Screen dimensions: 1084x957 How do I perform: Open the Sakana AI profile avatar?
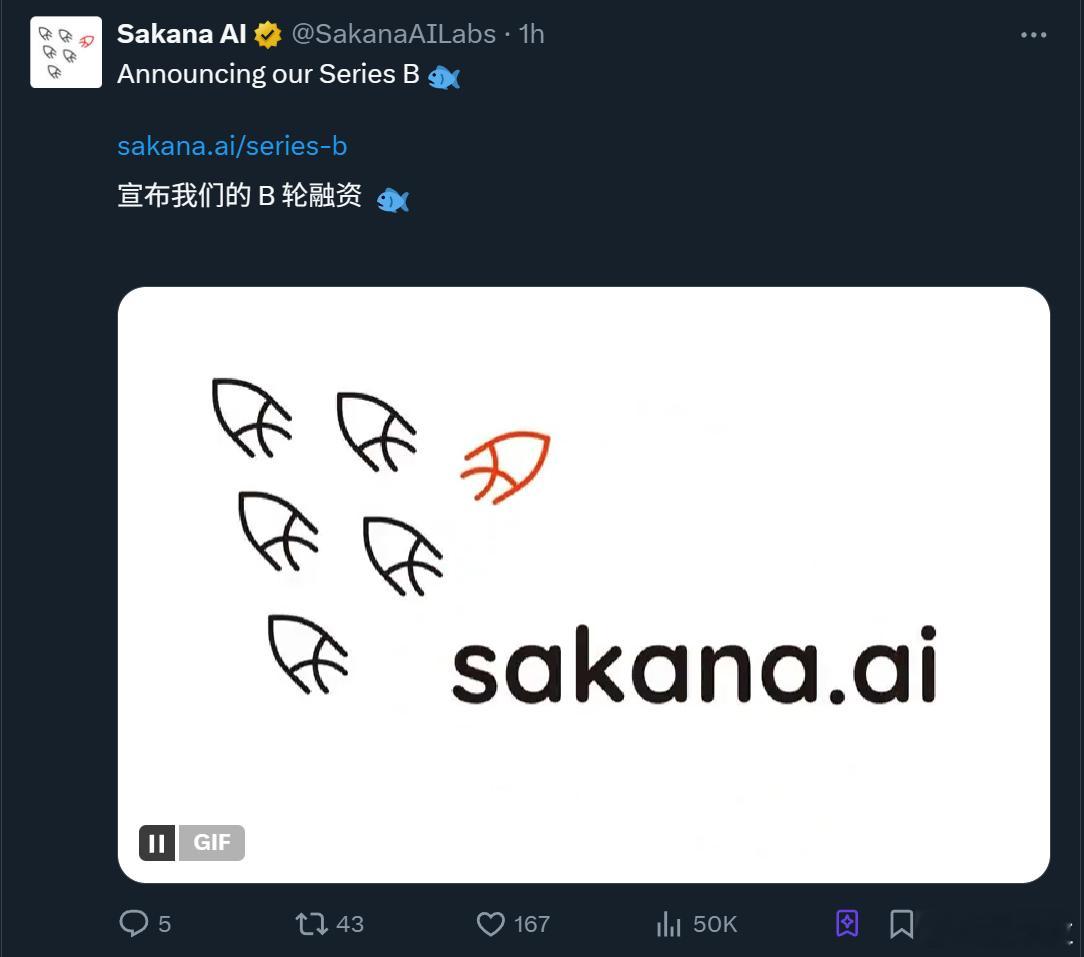point(65,52)
